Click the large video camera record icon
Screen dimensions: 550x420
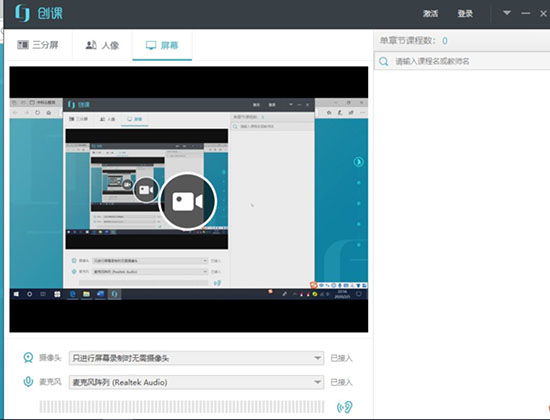pos(187,201)
